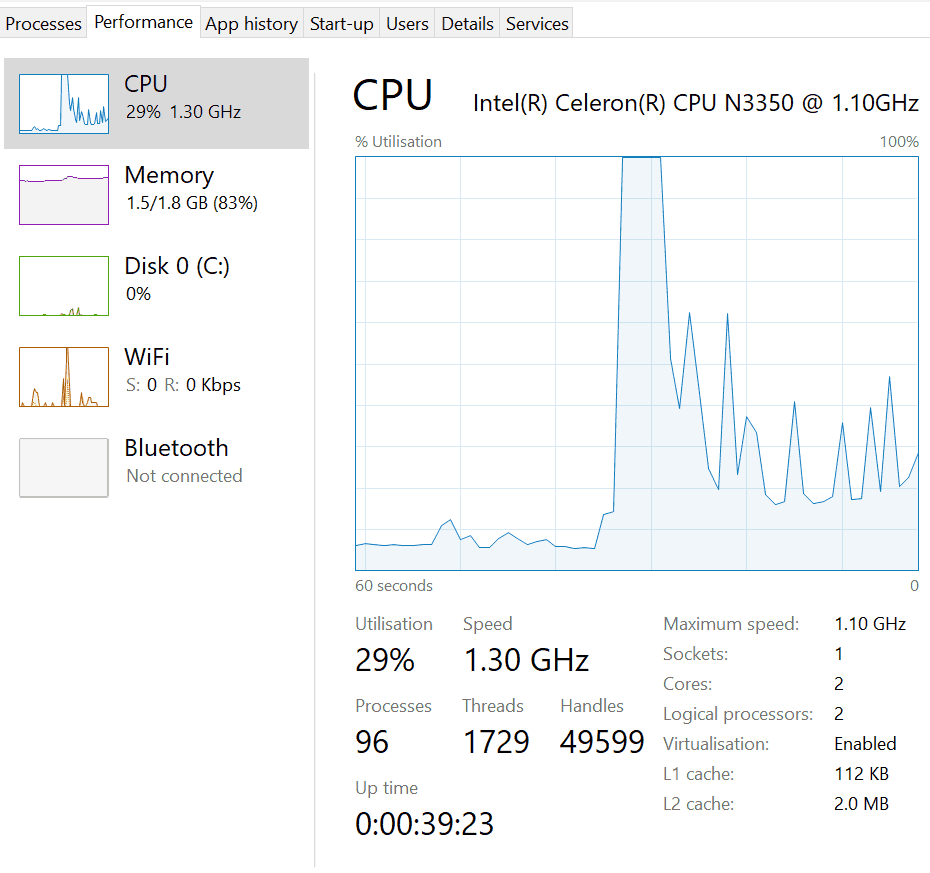Click the WiFi label in sidebar
The height and width of the screenshot is (873, 930).
click(x=147, y=357)
